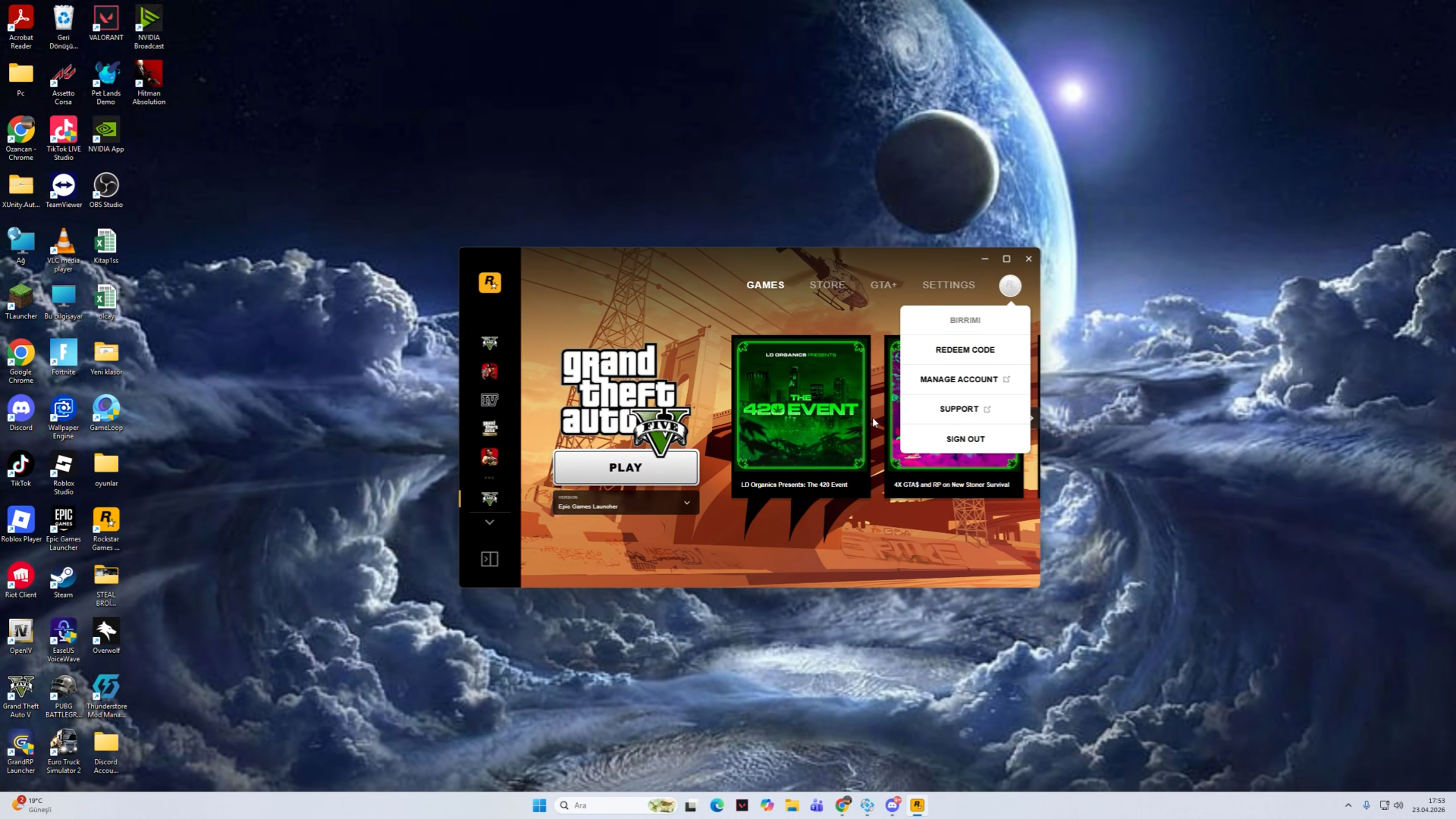The image size is (1456, 819).
Task: Select the OpenIV desktop icon
Action: [x=21, y=635]
